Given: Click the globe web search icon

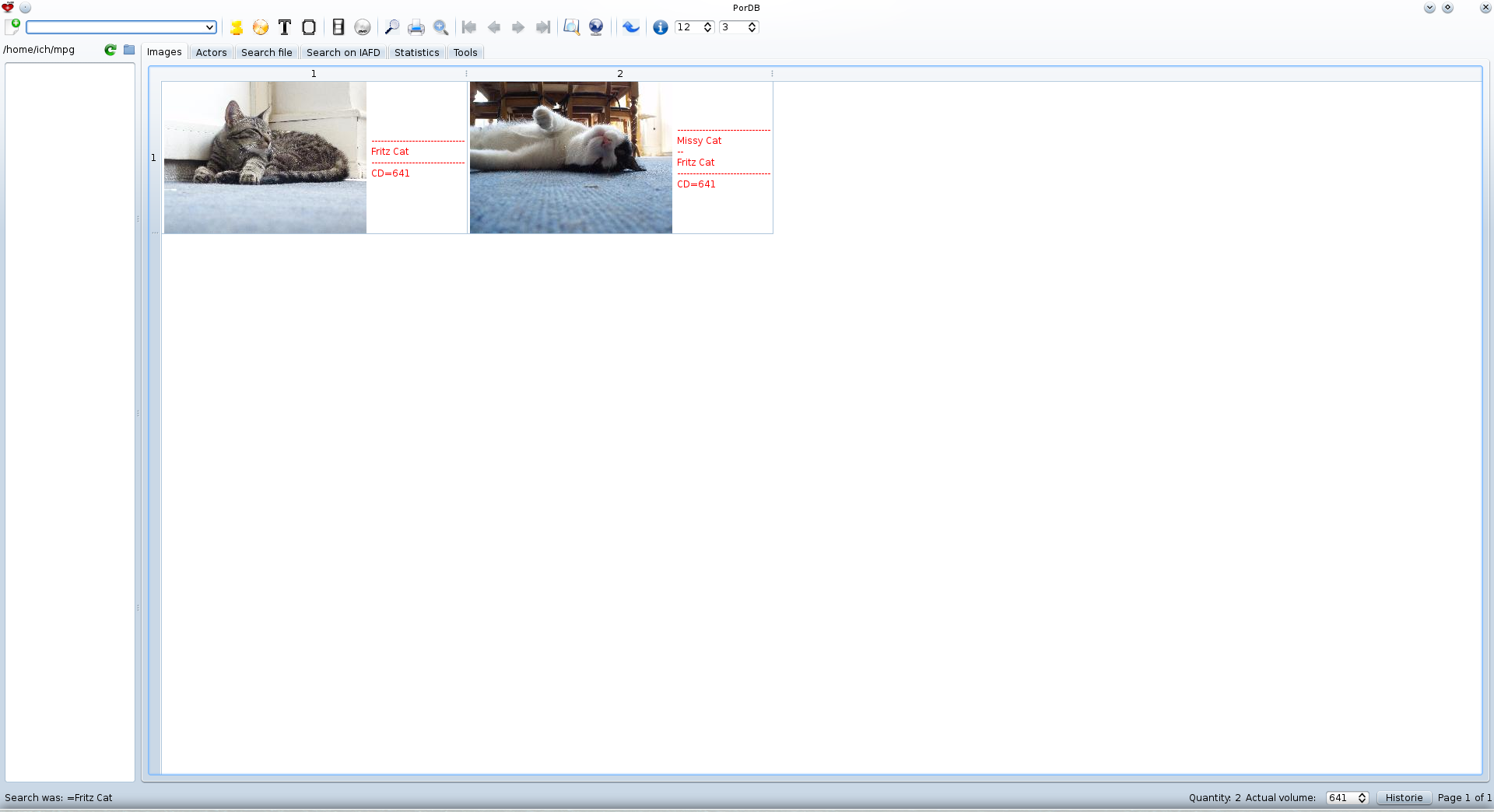Looking at the screenshot, I should tap(596, 27).
